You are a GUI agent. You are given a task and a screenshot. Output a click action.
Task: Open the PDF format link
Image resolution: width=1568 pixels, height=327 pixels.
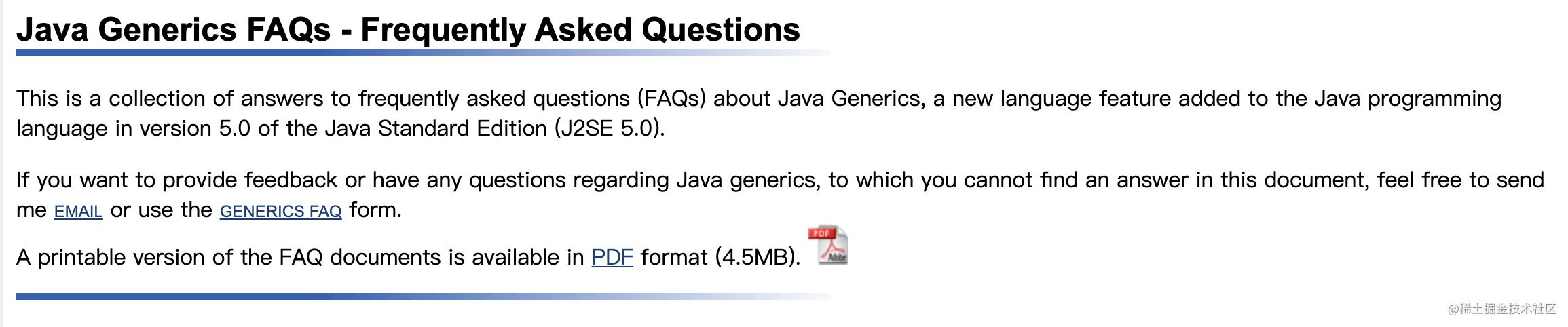[612, 257]
